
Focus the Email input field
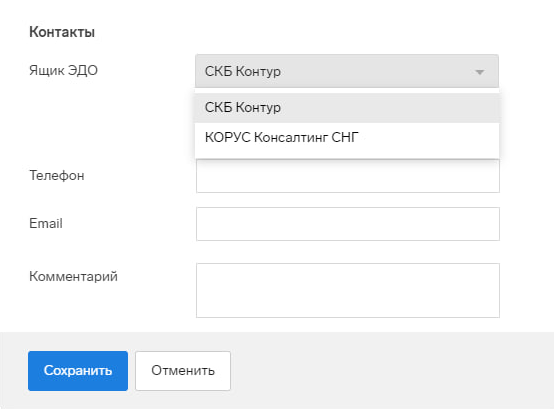tap(348, 224)
